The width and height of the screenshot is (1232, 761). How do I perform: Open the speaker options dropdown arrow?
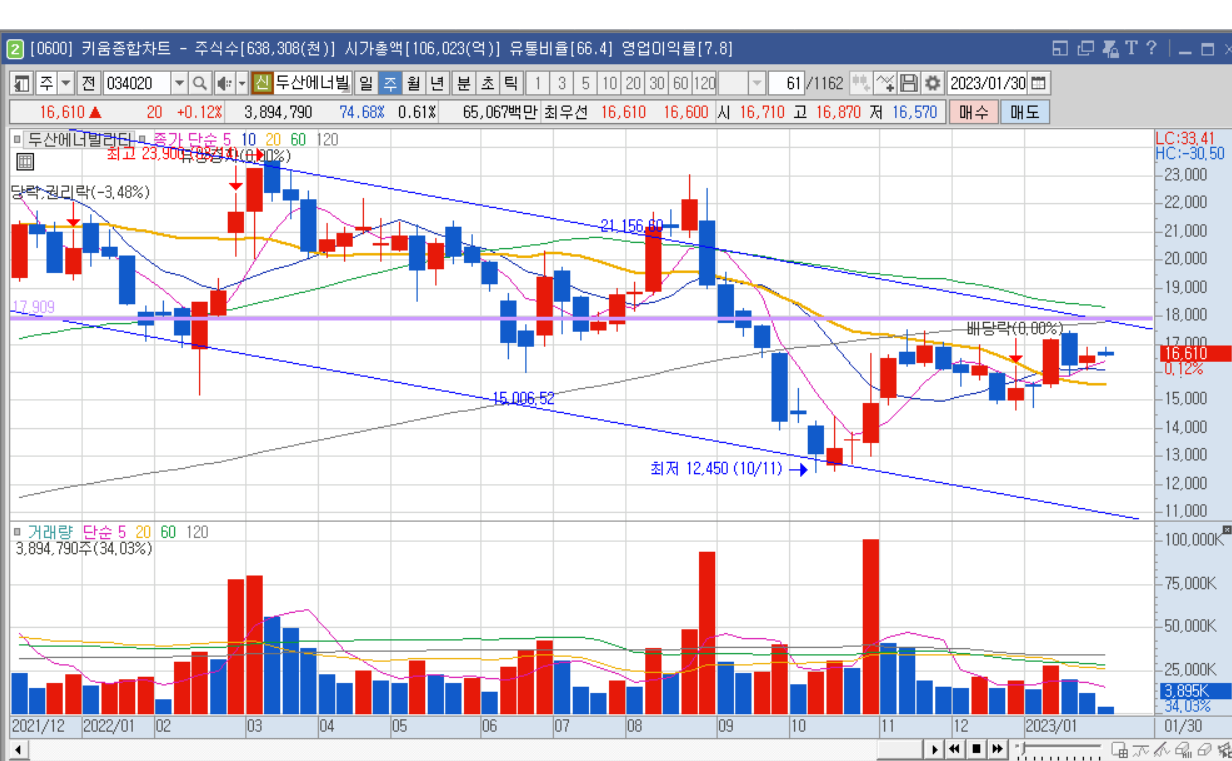[243, 83]
